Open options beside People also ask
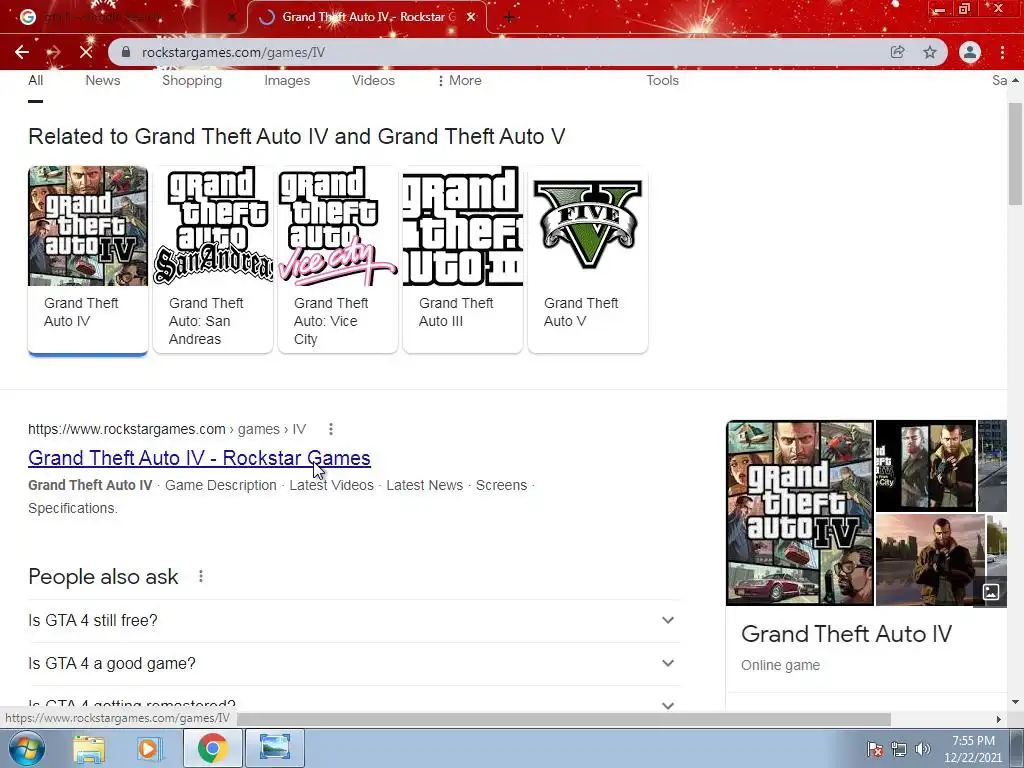This screenshot has height=768, width=1024. (200, 576)
